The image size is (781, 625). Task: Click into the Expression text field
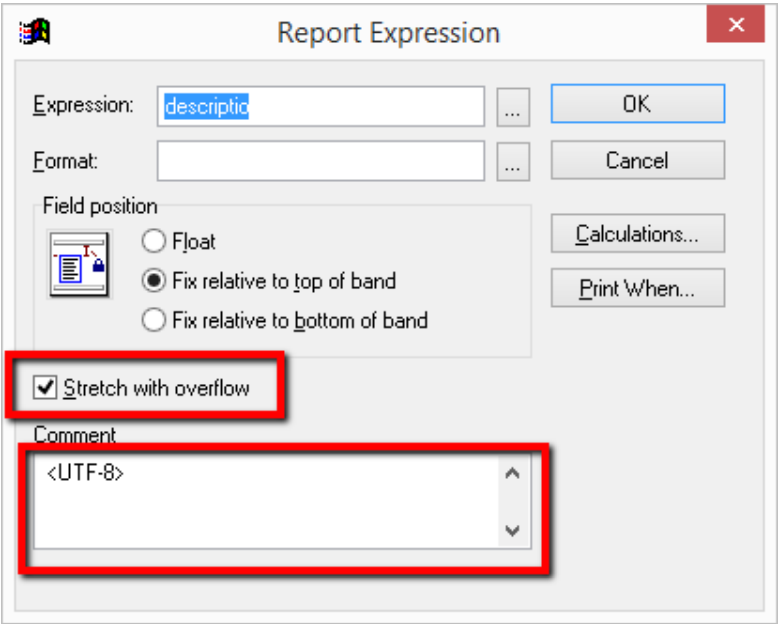[320, 107]
